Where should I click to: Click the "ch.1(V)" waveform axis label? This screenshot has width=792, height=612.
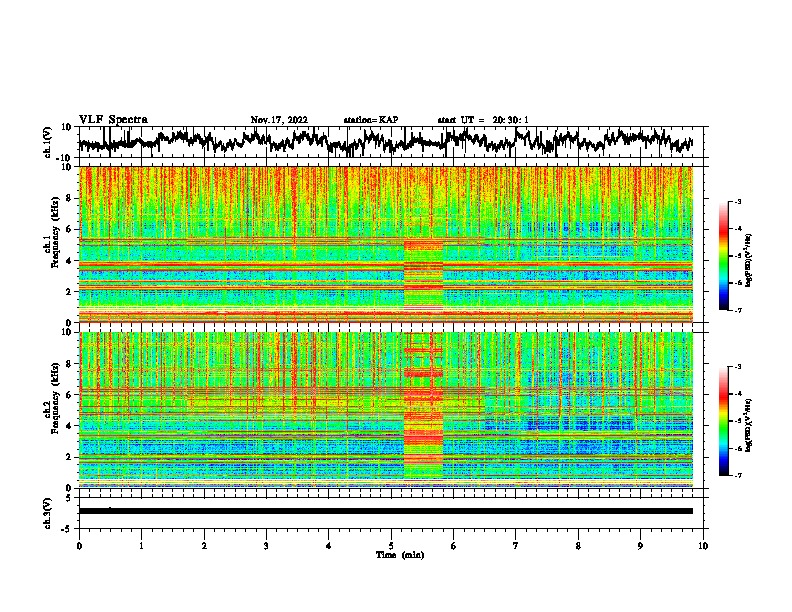(48, 142)
